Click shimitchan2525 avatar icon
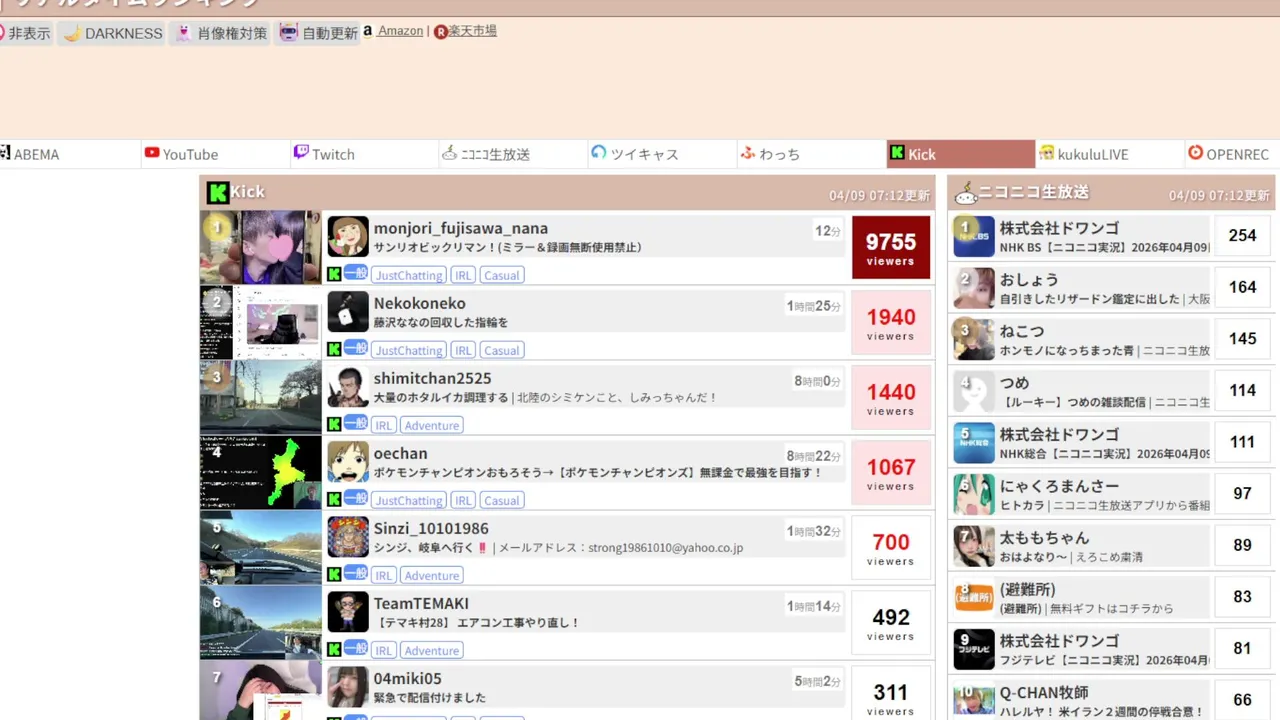The image size is (1280, 720). 348,387
